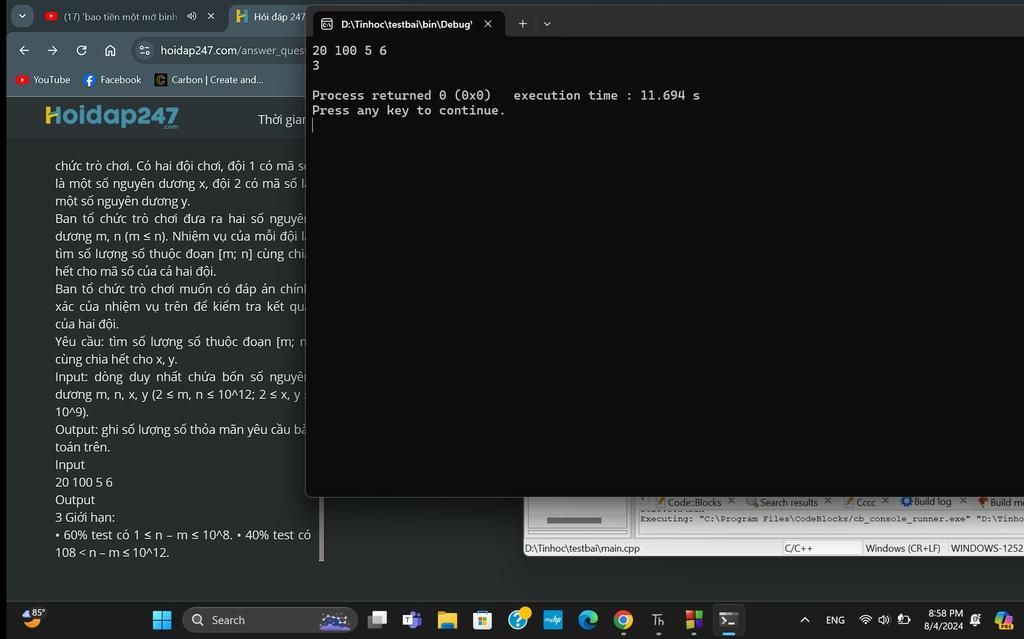
Task: Launch Microsoft Edge from taskbar
Action: tap(588, 620)
